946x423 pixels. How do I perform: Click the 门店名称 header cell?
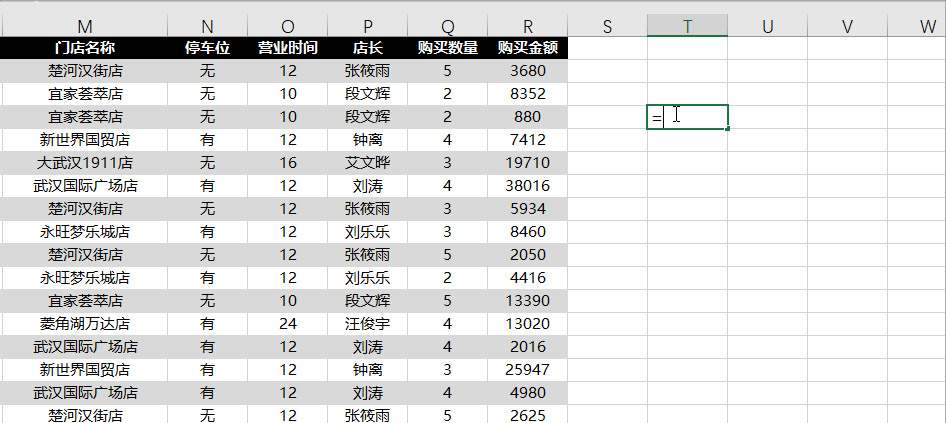click(x=85, y=48)
